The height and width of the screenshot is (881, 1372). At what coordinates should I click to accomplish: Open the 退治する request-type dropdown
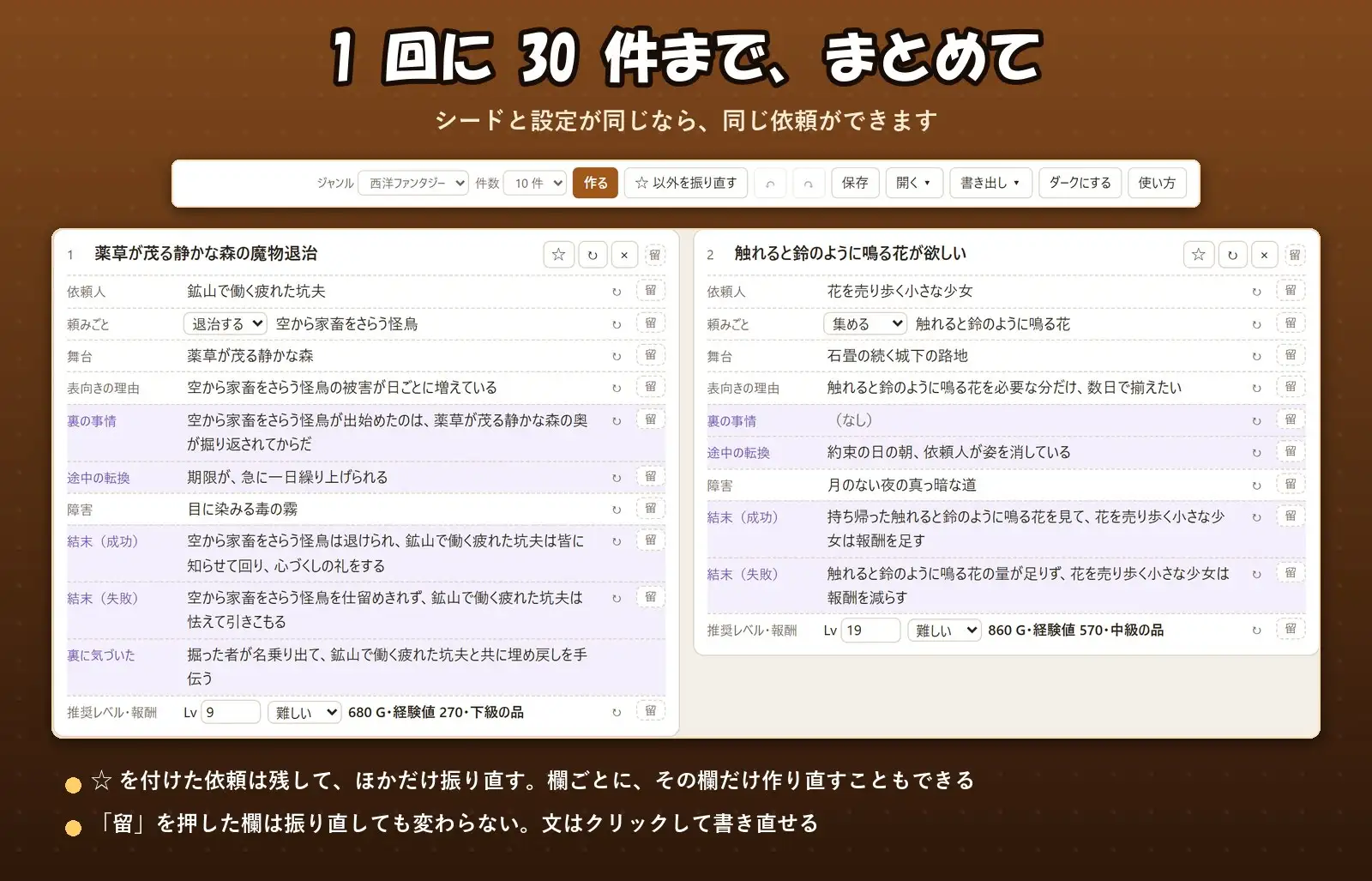pos(226,324)
